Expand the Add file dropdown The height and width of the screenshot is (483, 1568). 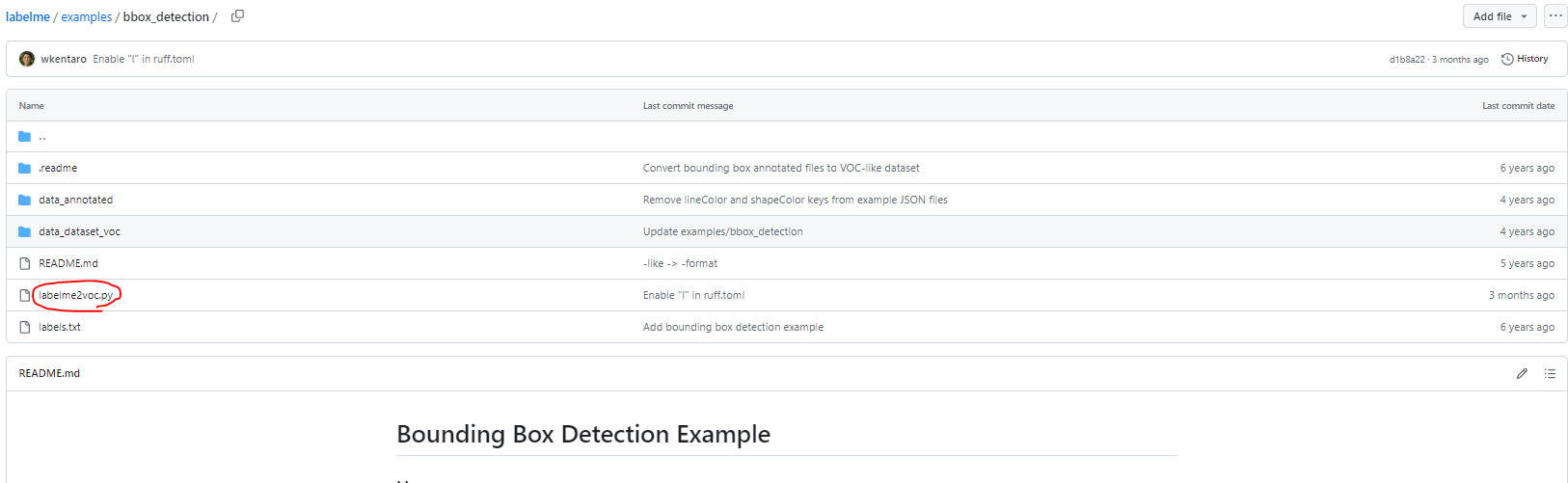[1500, 16]
